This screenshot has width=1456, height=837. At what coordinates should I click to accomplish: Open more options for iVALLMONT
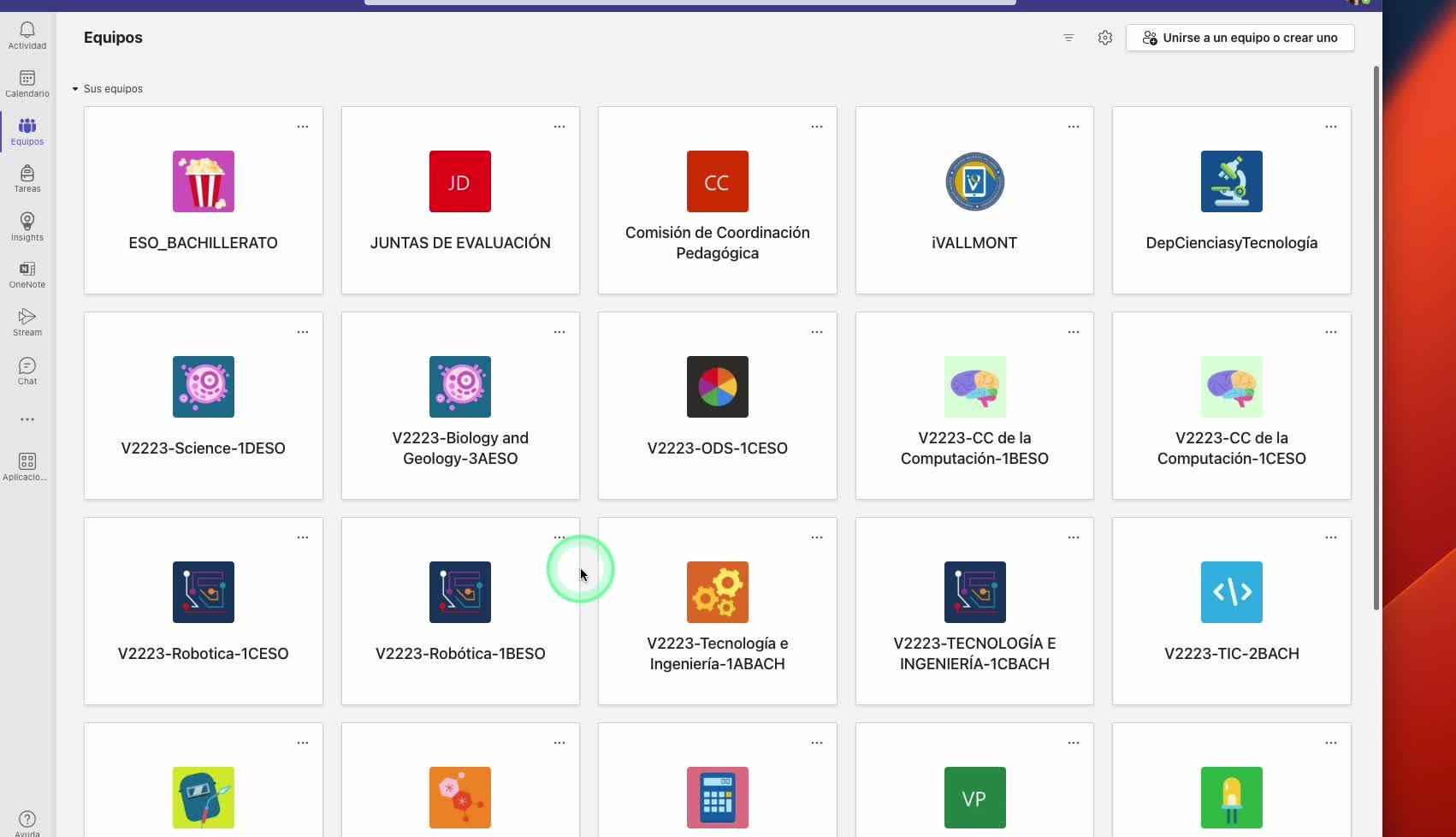tap(1074, 127)
